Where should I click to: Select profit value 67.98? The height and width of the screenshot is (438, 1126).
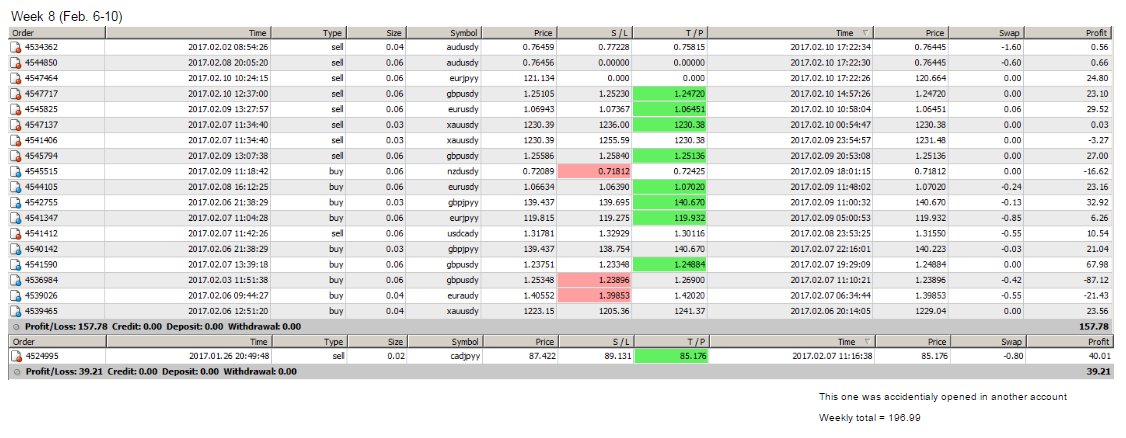(x=1099, y=264)
